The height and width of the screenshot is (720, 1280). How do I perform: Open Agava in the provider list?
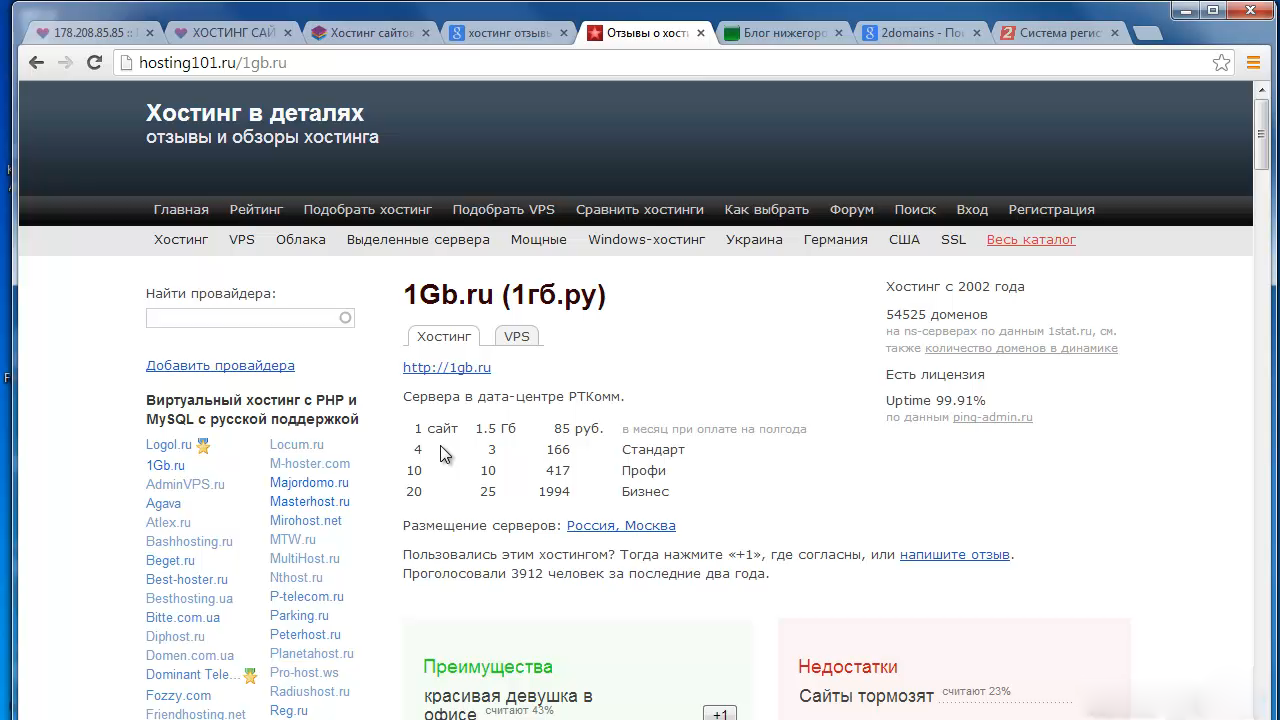point(164,503)
